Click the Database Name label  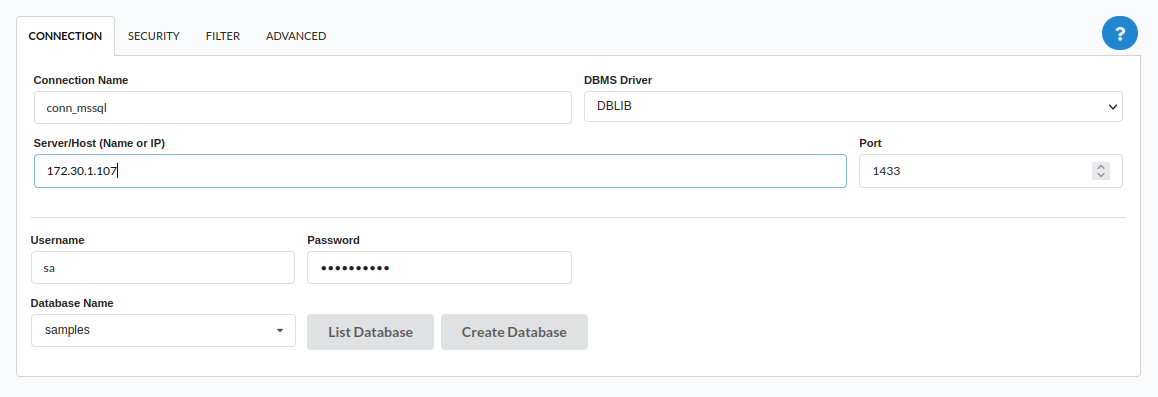pyautogui.click(x=72, y=303)
